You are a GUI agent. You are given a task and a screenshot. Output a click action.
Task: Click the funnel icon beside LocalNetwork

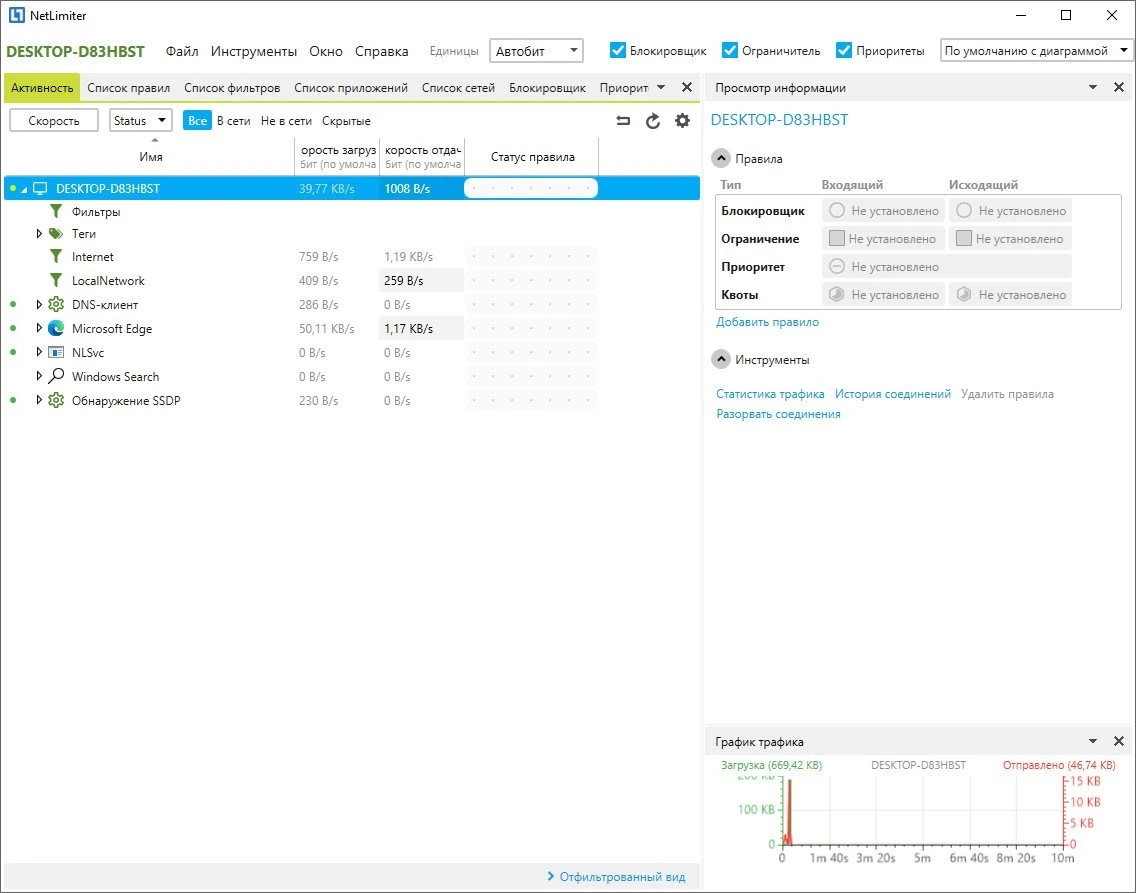56,280
